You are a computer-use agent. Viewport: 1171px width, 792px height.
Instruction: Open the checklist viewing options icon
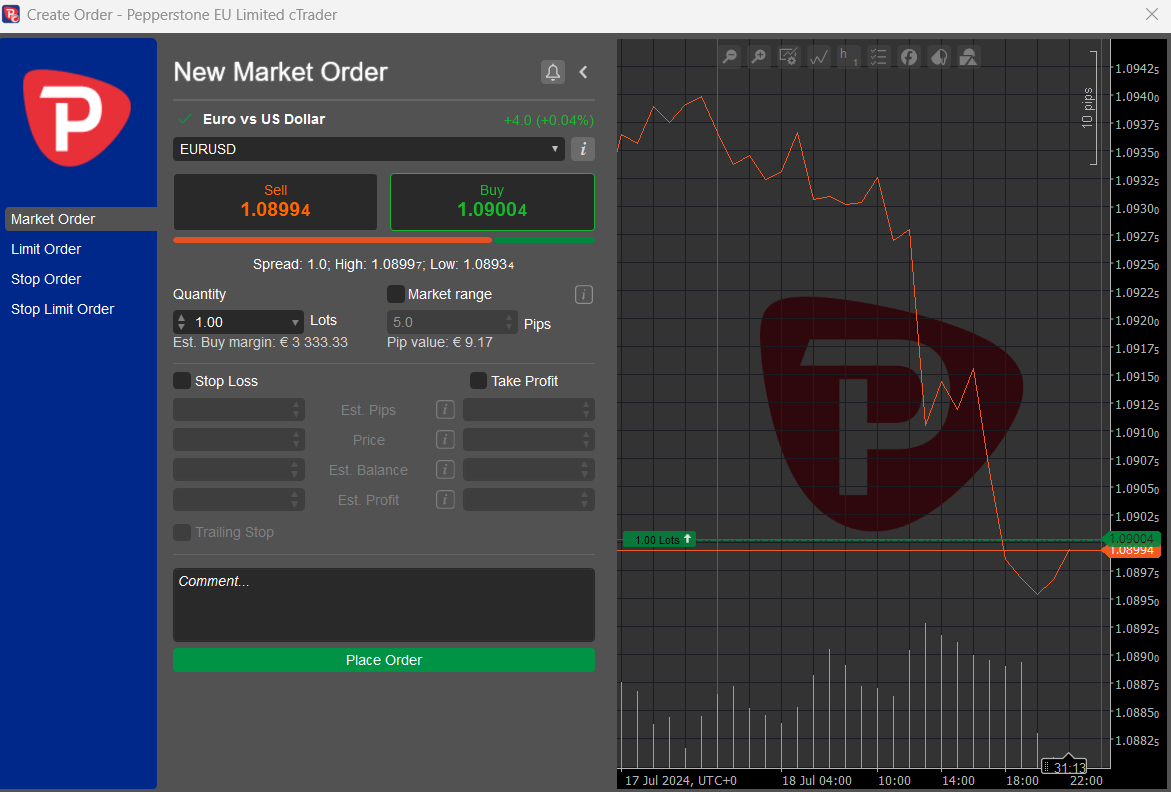878,57
